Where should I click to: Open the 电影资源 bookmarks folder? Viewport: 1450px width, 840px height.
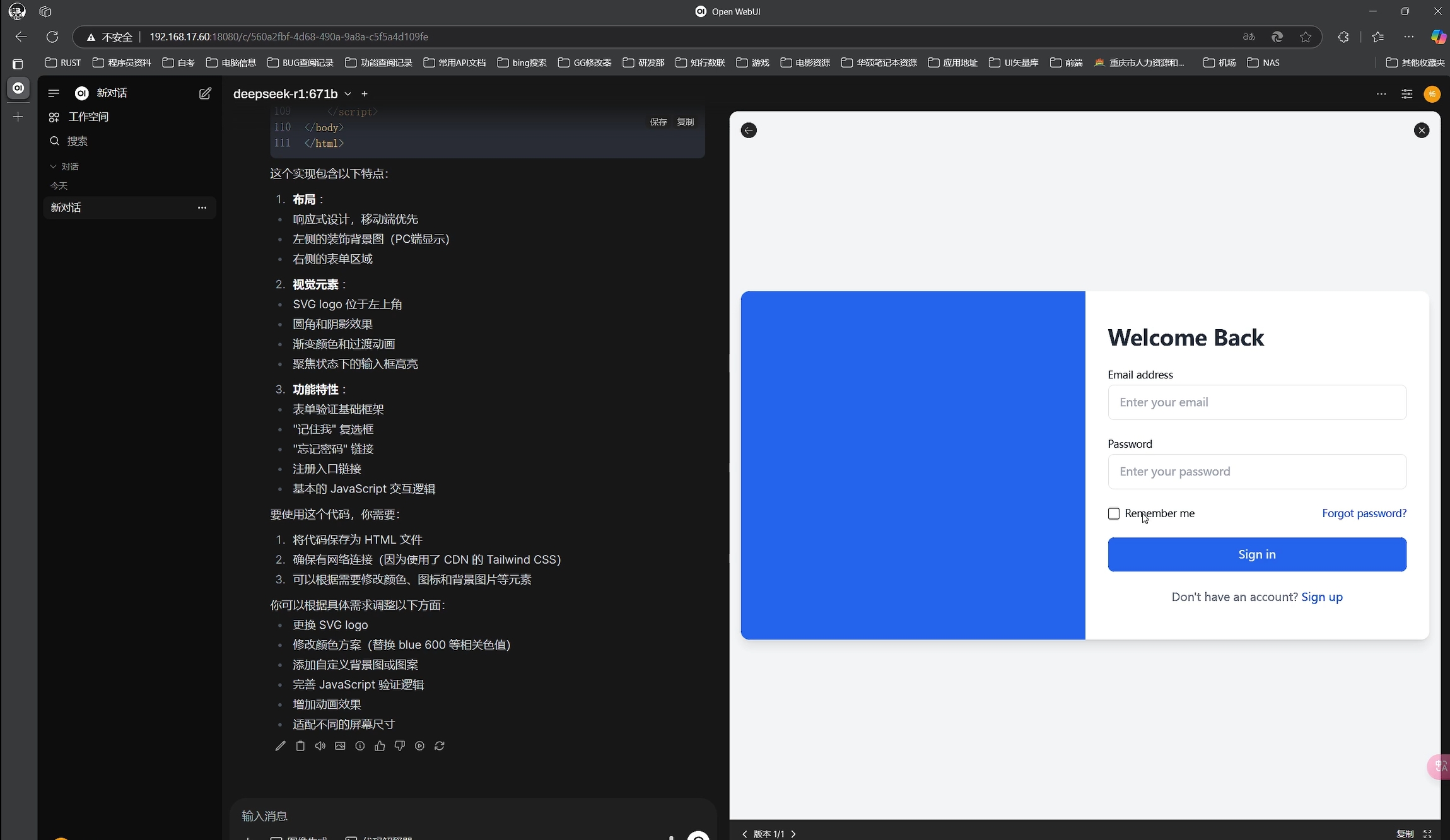tap(805, 62)
